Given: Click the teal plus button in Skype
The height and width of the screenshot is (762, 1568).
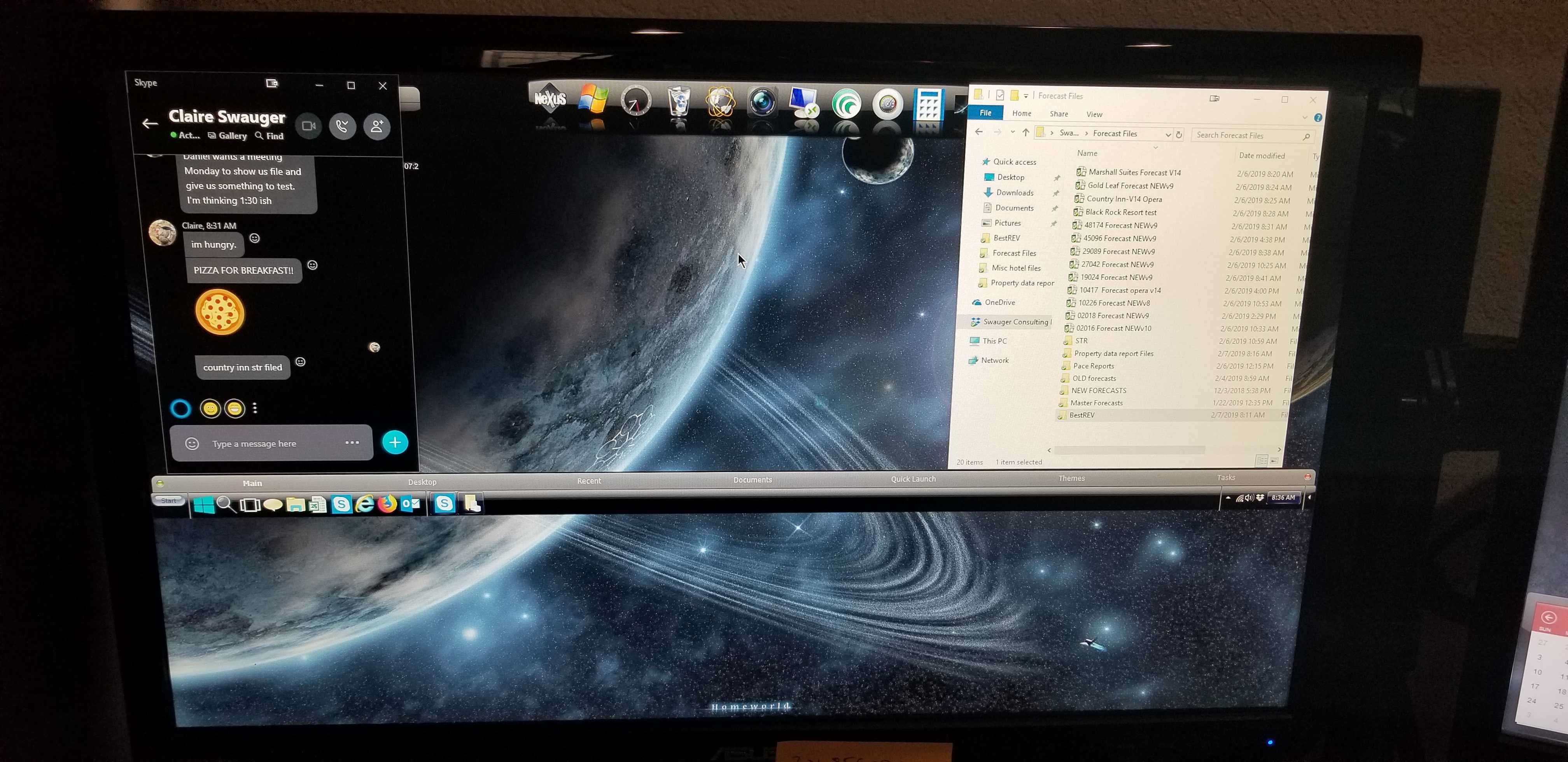Looking at the screenshot, I should click(x=395, y=442).
